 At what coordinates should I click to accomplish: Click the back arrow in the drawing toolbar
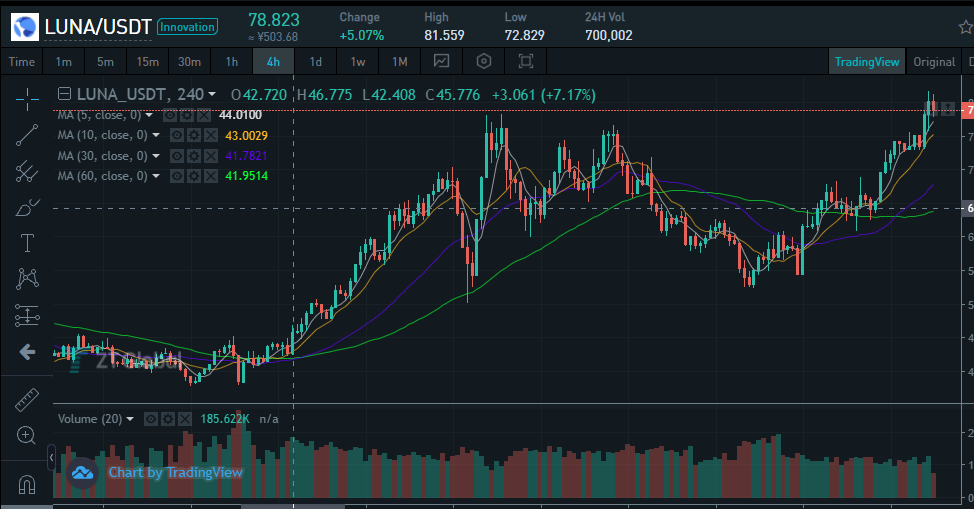[27, 352]
